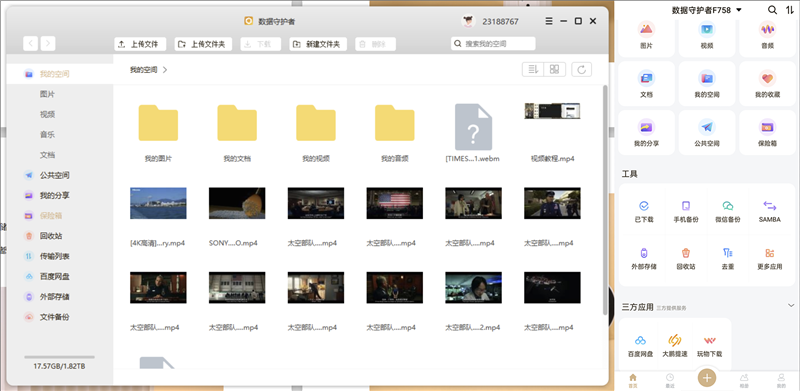Open the SAMBA tool
Image resolution: width=800 pixels, height=391 pixels.
[769, 211]
